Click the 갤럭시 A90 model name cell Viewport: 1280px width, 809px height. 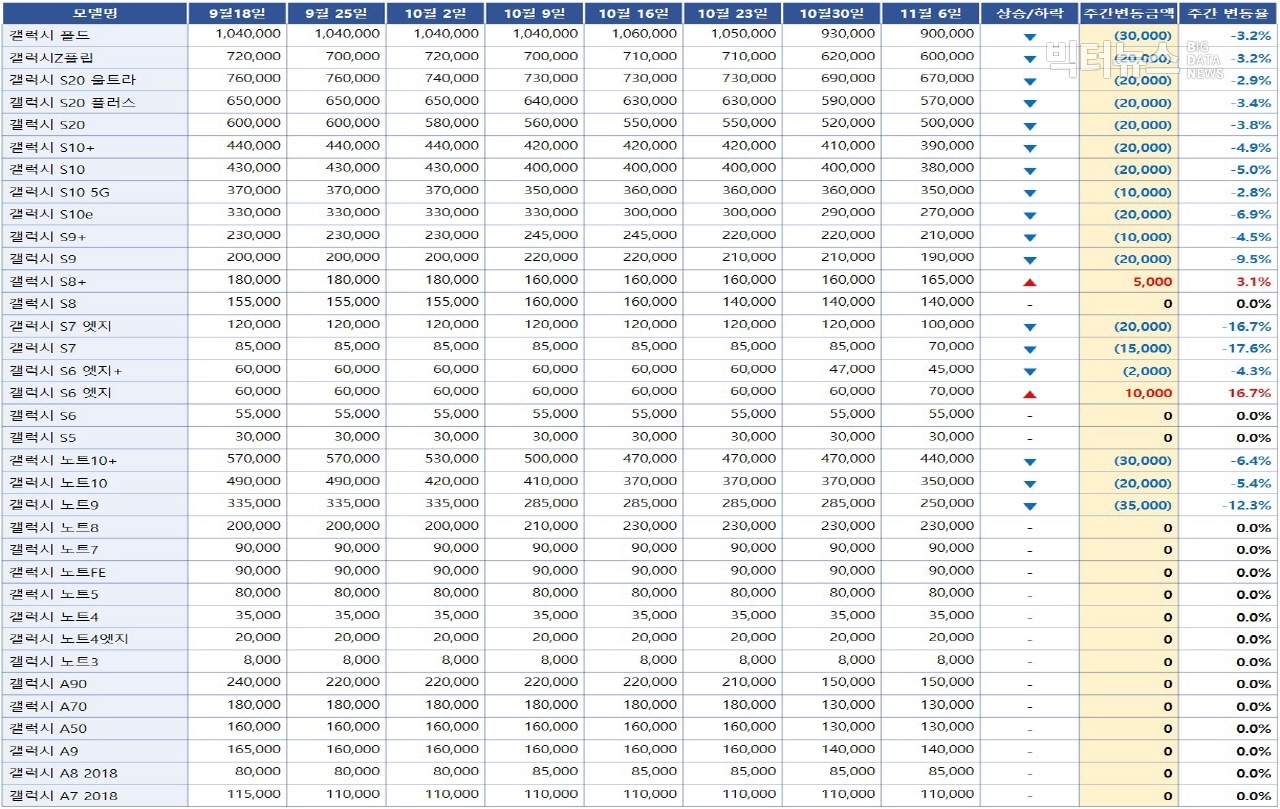94,685
